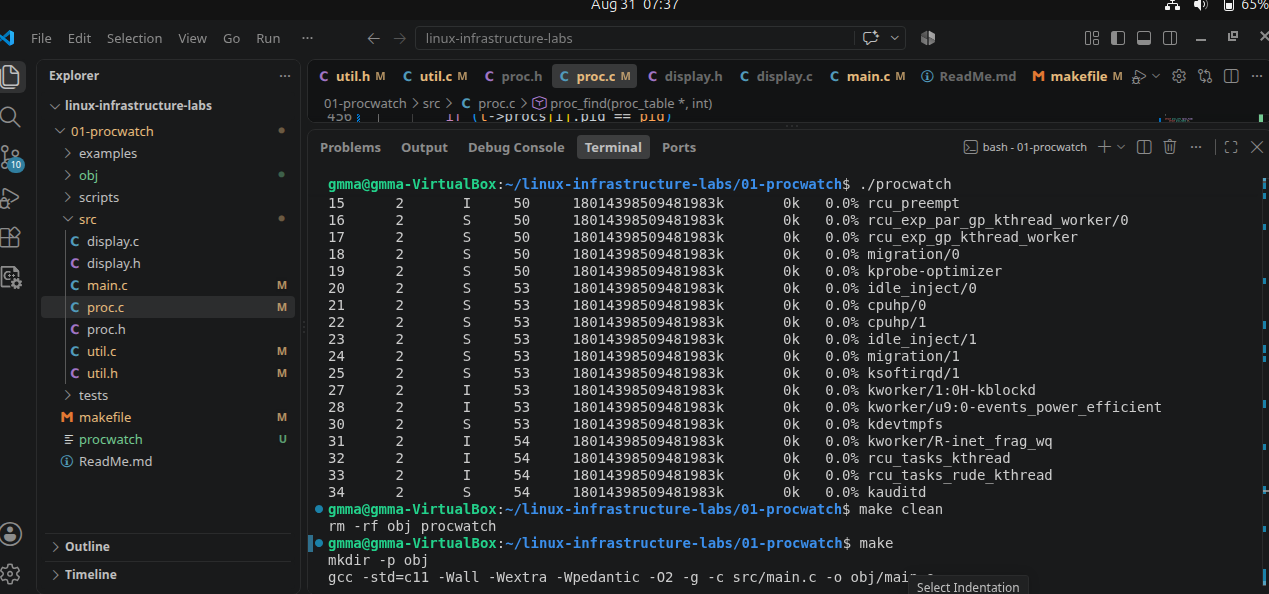
Task: Open Source Control view with 10 badge
Action: click(11, 158)
